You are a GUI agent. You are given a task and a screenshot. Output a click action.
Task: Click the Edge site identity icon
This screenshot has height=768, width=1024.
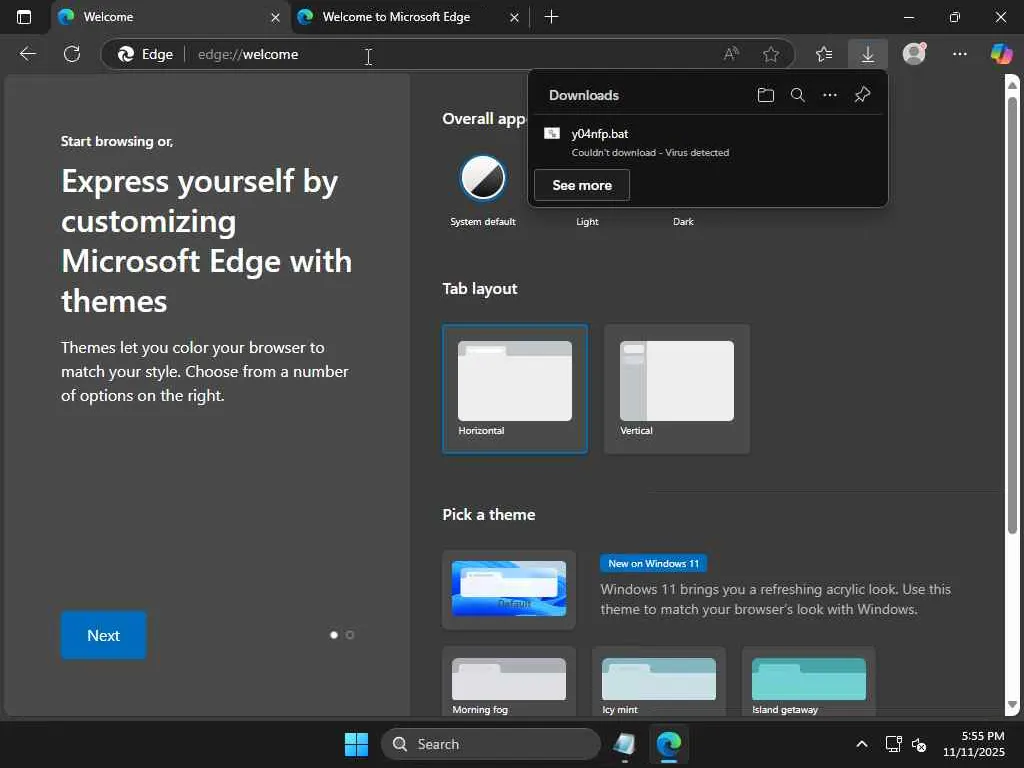click(x=125, y=54)
